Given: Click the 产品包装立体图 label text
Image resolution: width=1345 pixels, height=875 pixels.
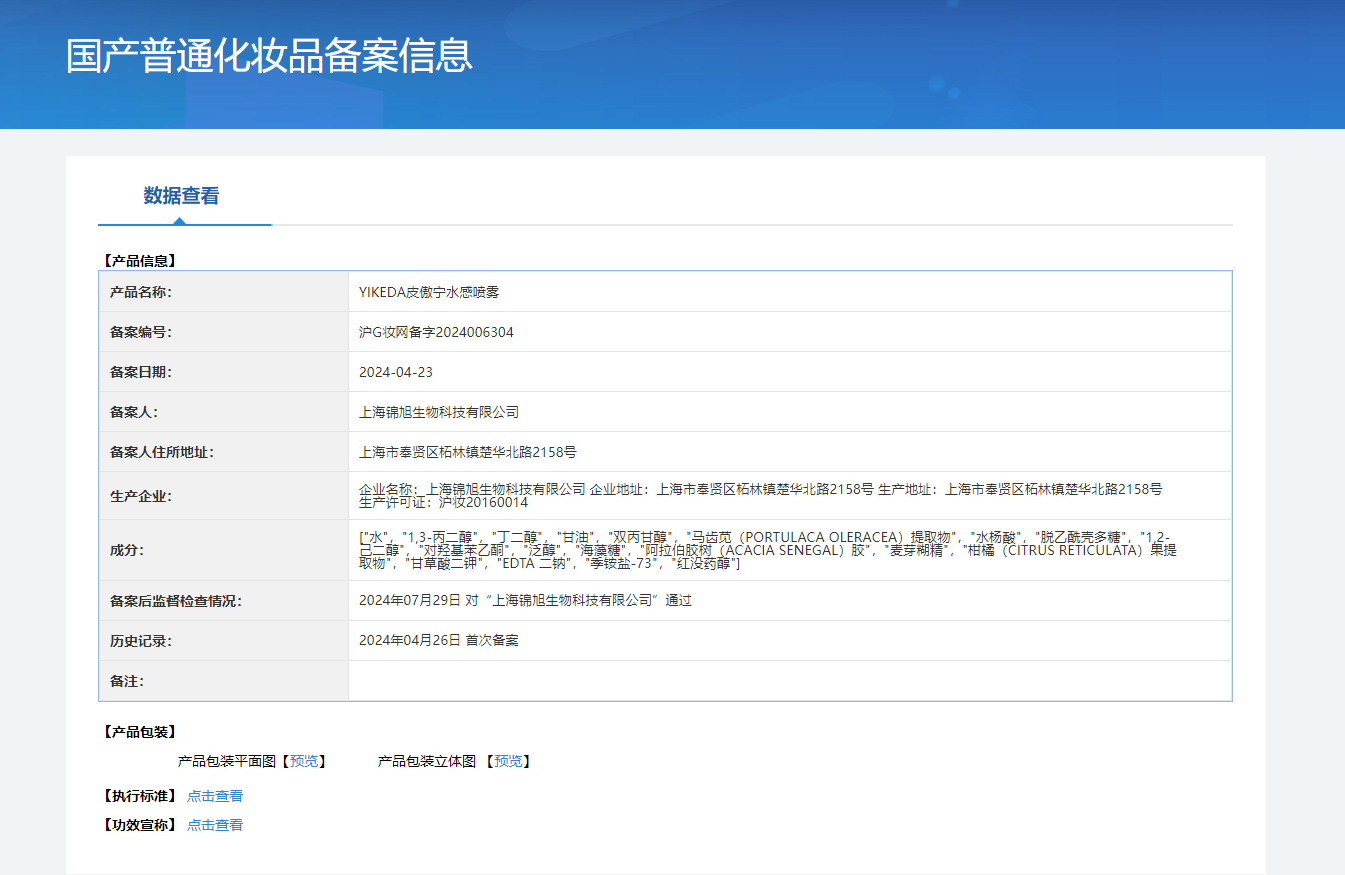Looking at the screenshot, I should pos(427,761).
